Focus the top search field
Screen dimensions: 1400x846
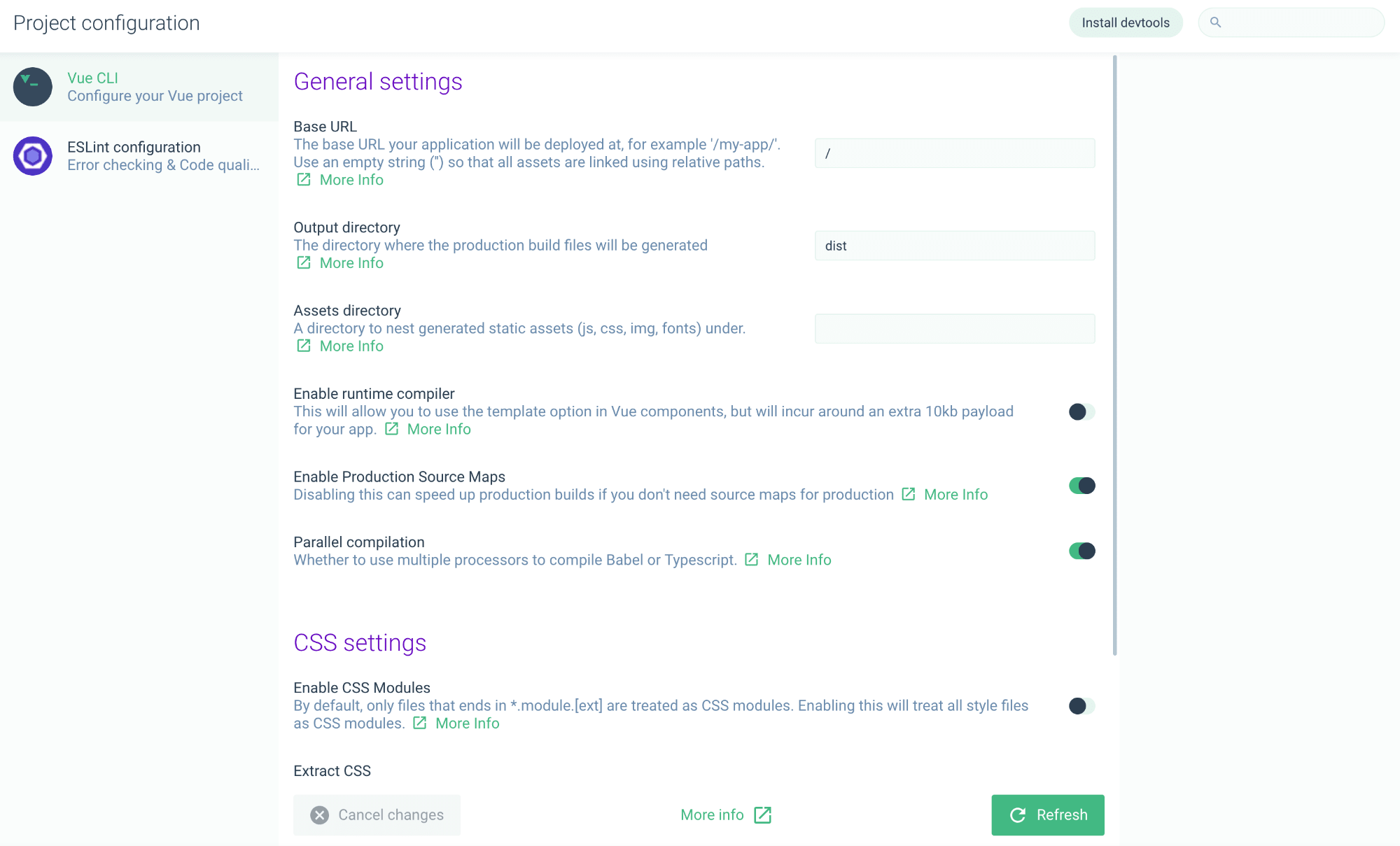point(1291,22)
